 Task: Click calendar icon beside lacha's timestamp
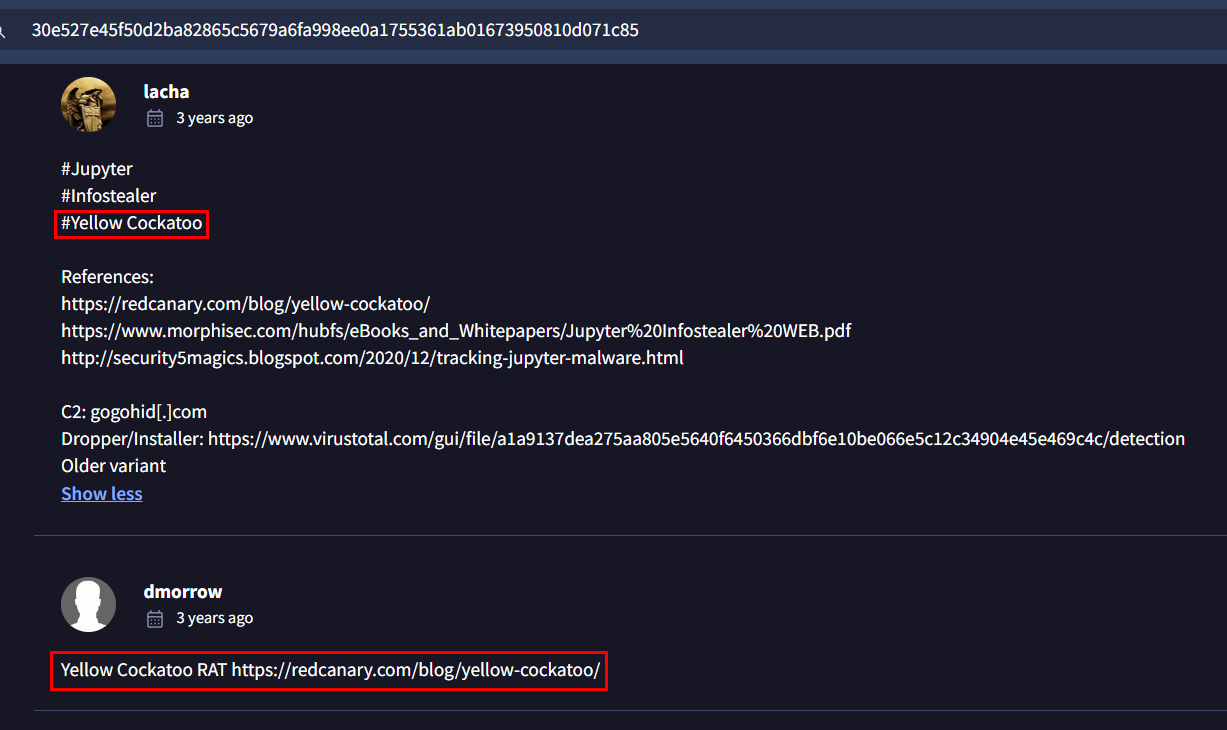(x=155, y=118)
